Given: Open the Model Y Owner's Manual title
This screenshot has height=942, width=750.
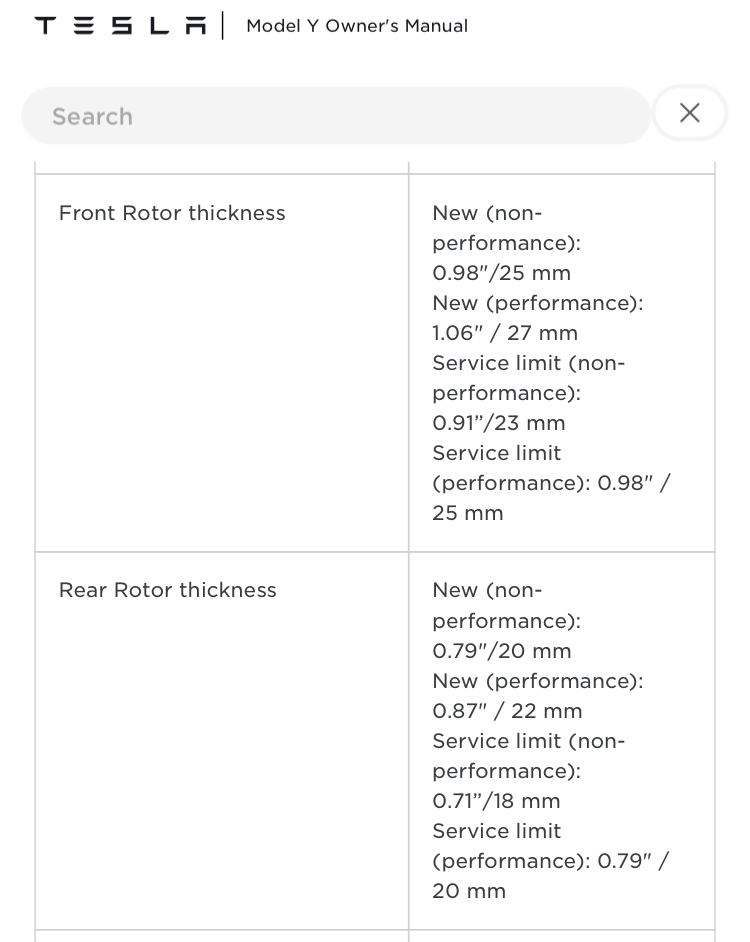Looking at the screenshot, I should click(357, 26).
